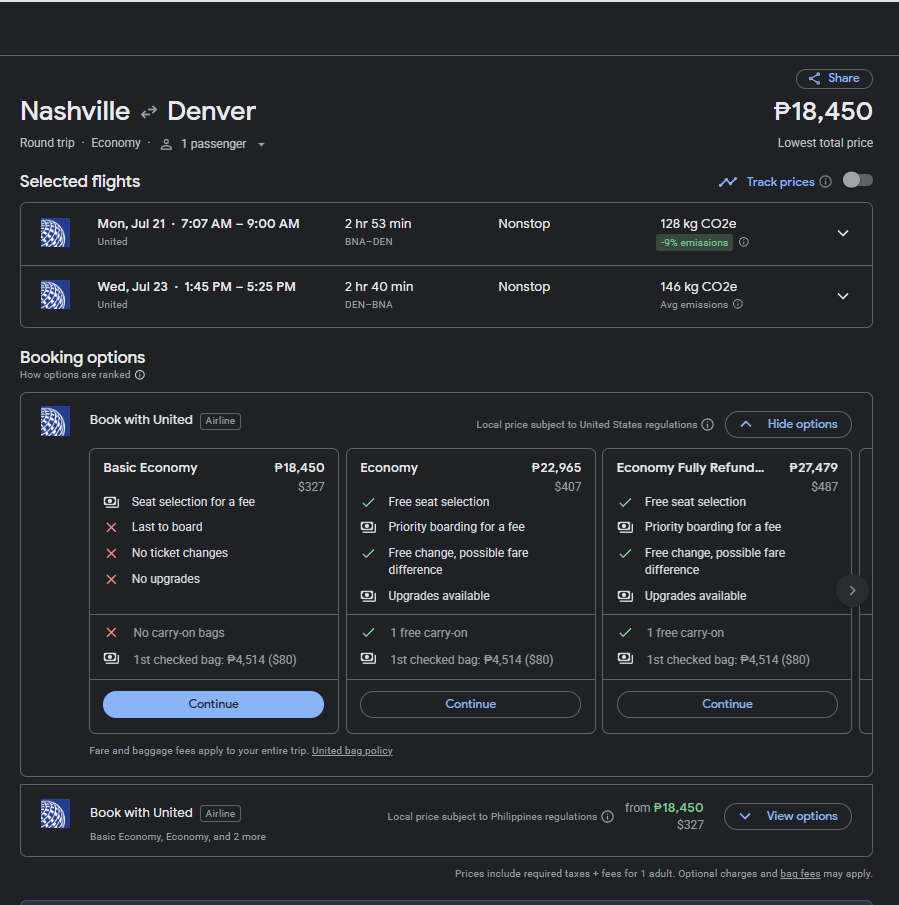This screenshot has width=899, height=905.
Task: Open the passenger count dropdown
Action: (x=261, y=144)
